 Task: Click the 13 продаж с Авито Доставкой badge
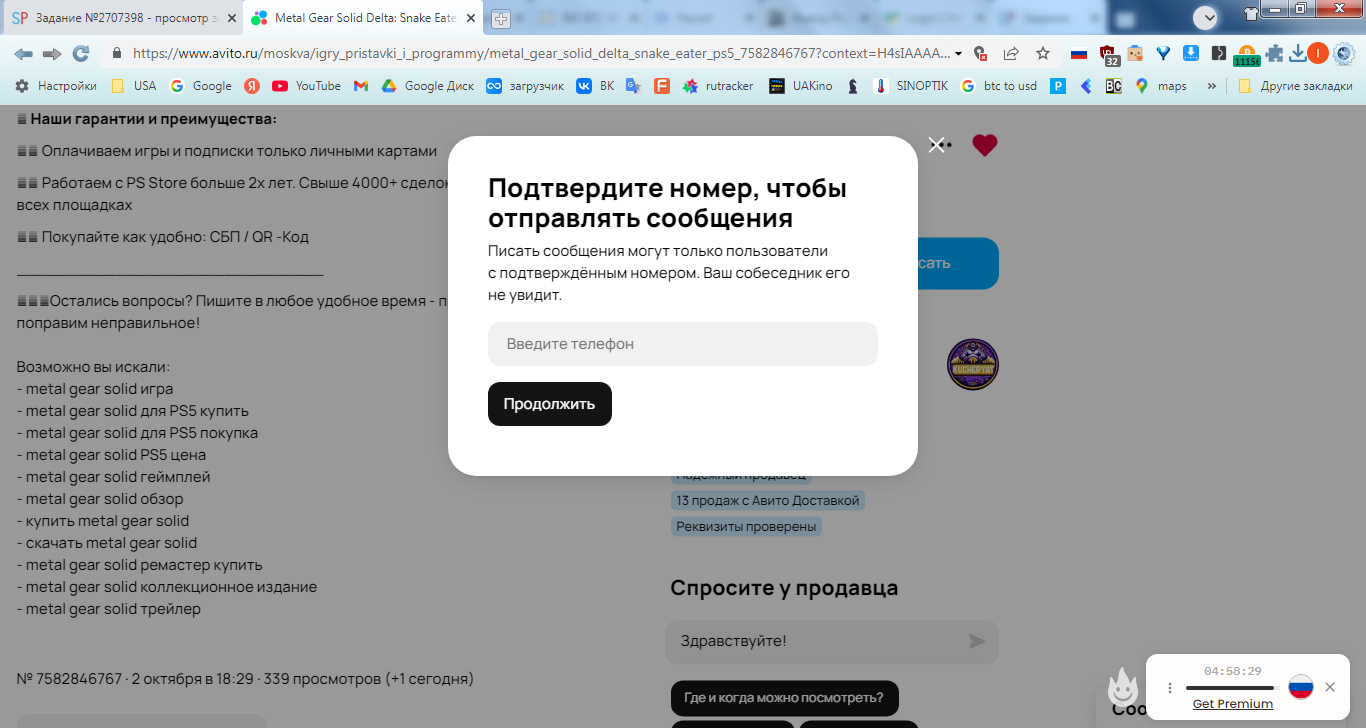click(768, 500)
